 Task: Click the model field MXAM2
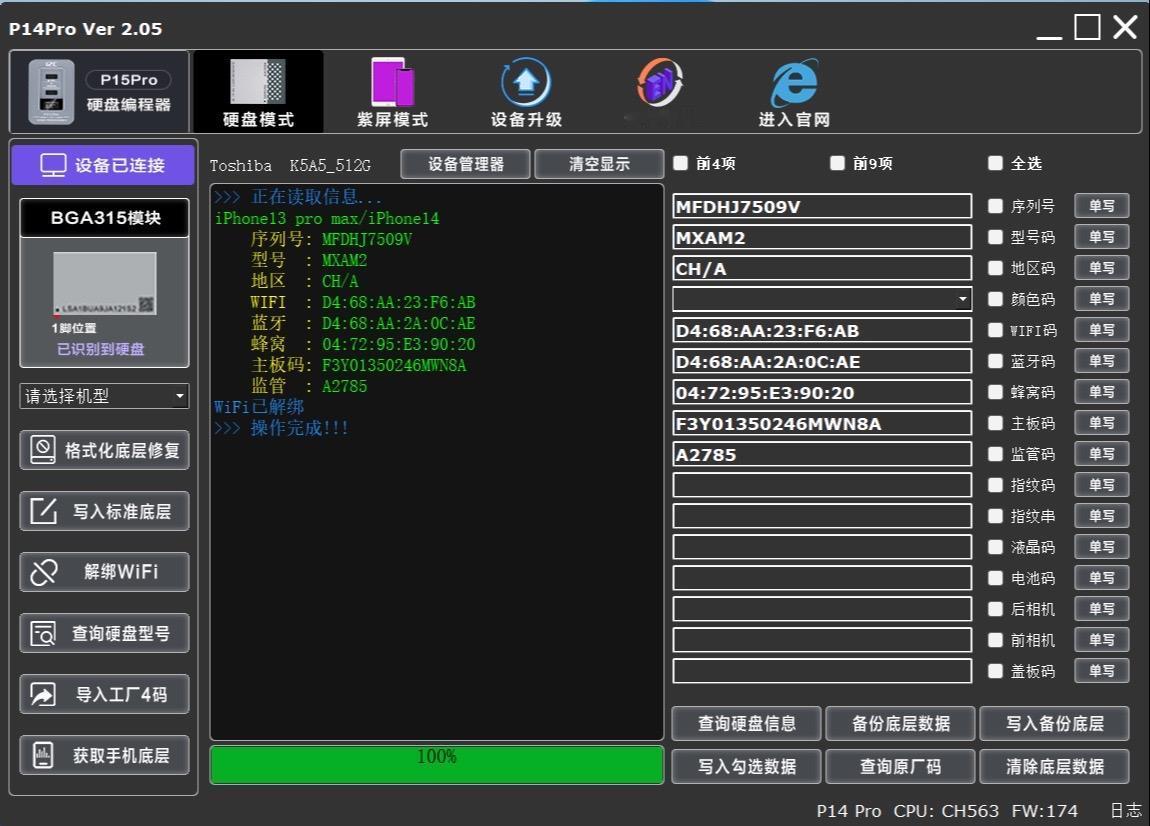822,237
